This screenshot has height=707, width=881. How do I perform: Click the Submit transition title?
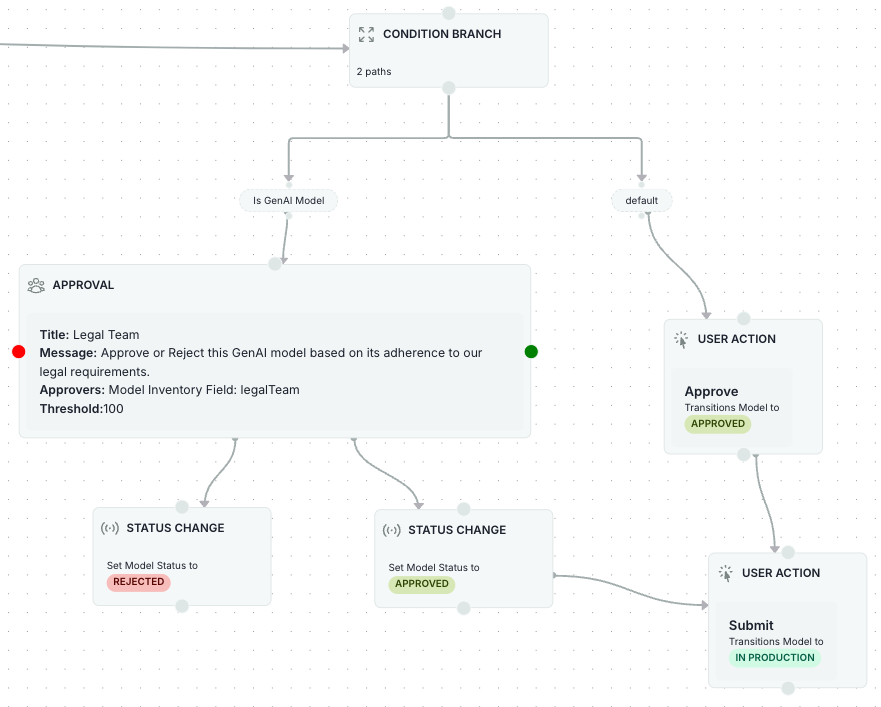tap(751, 625)
